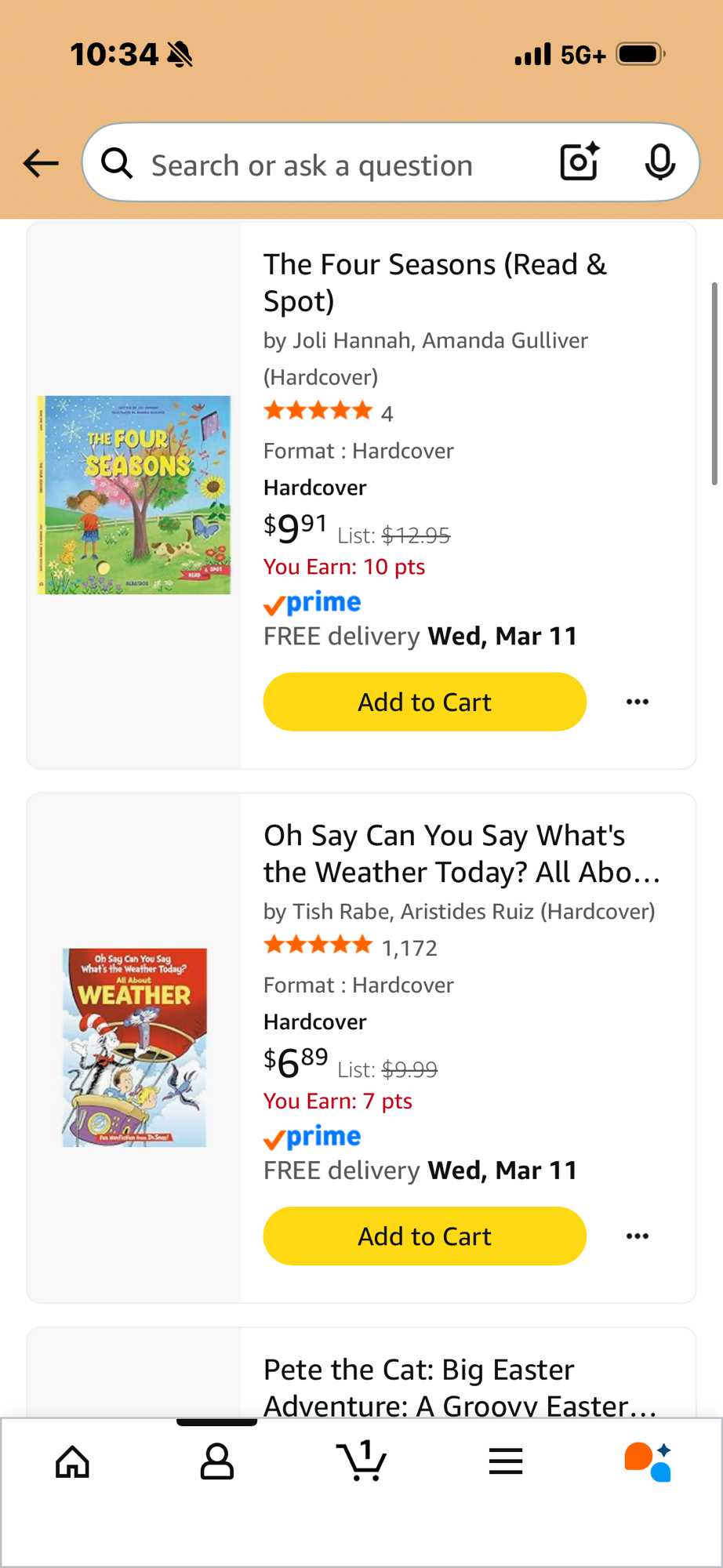This screenshot has width=723, height=1568.
Task: Add the Weather book to cart
Action: 424,1236
